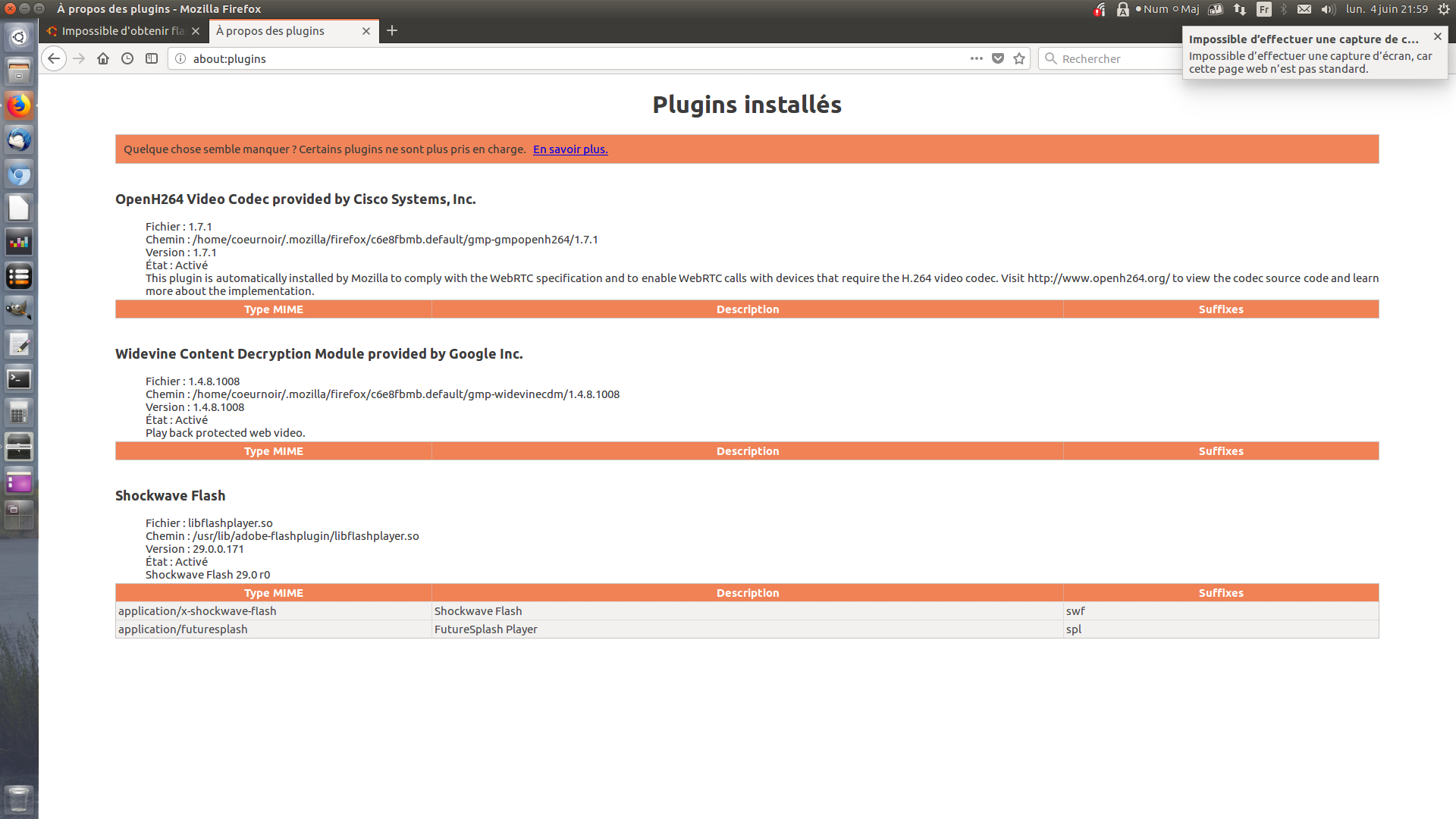This screenshot has width=1456, height=819.
Task: Open the blank document icon in launcher
Action: point(19,208)
